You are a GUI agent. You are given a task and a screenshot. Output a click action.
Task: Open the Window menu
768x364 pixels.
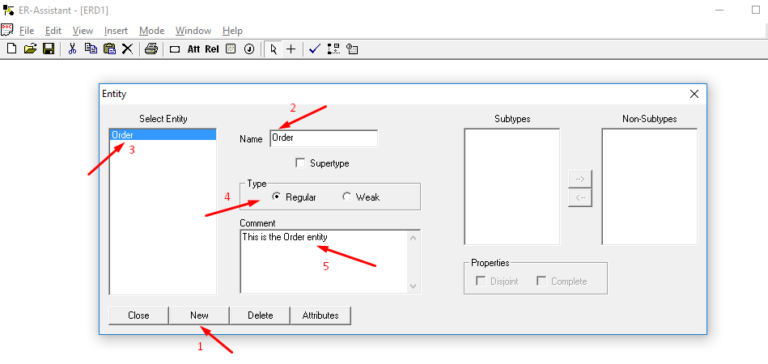(x=193, y=30)
